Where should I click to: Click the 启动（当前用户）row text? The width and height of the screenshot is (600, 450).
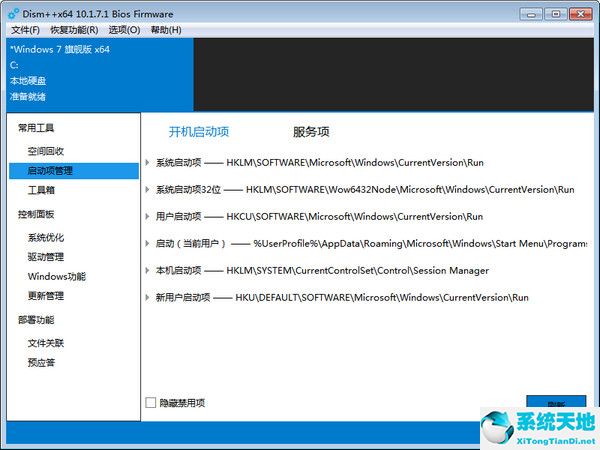[x=371, y=243]
